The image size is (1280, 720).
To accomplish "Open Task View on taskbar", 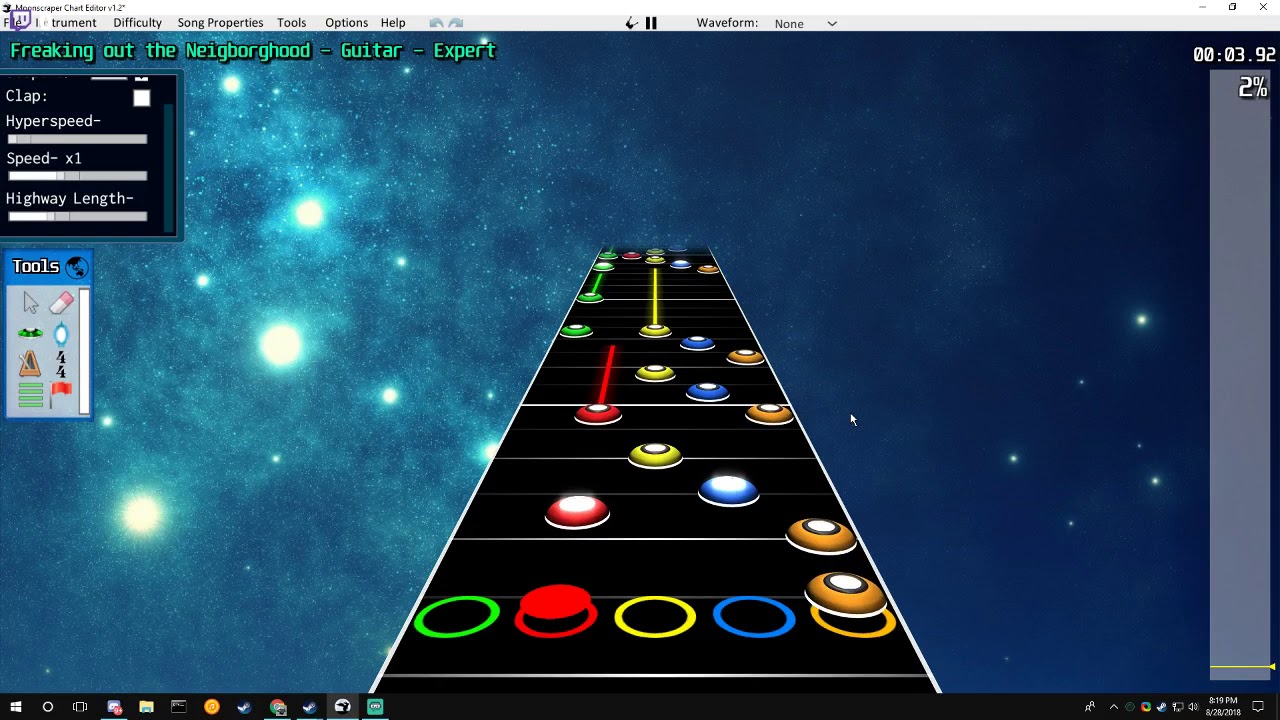I will click(x=80, y=707).
